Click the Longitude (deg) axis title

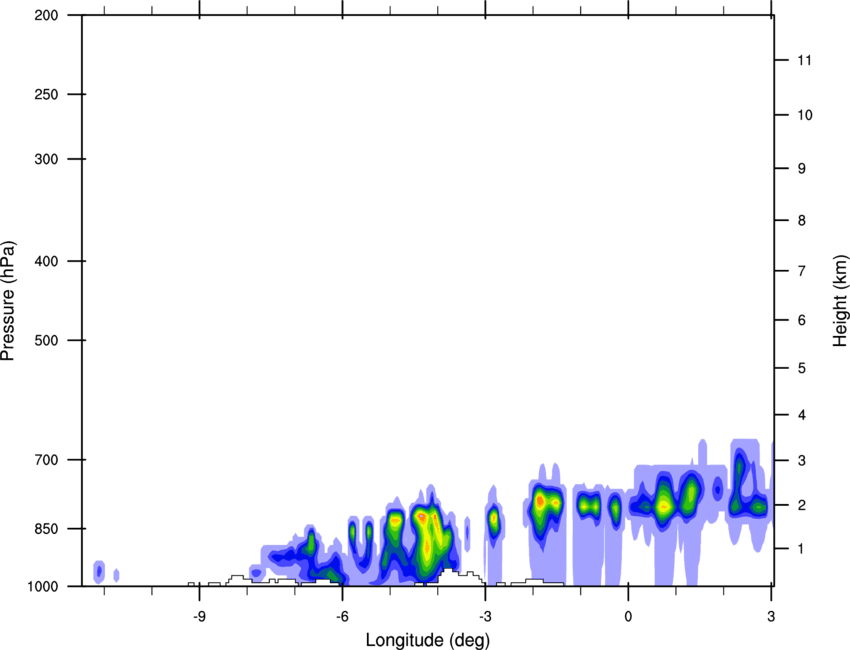click(x=427, y=639)
